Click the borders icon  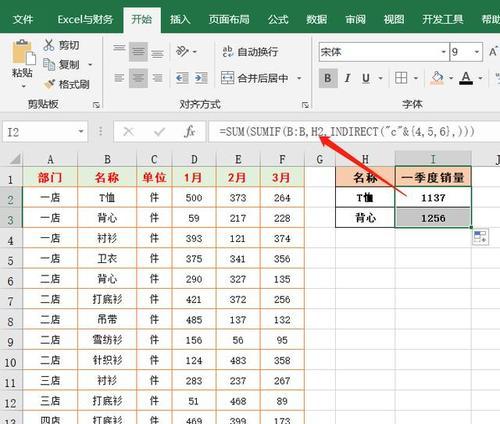[x=401, y=78]
